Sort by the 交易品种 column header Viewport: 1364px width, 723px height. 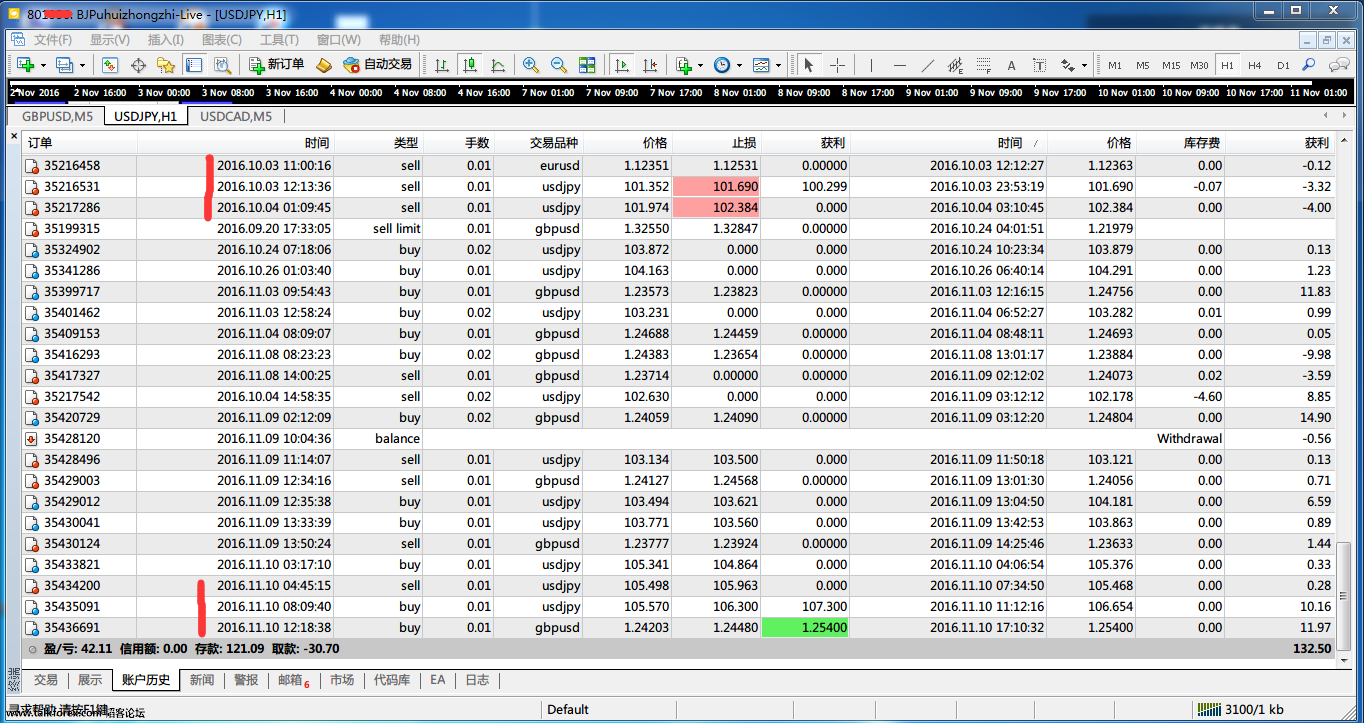pos(539,143)
